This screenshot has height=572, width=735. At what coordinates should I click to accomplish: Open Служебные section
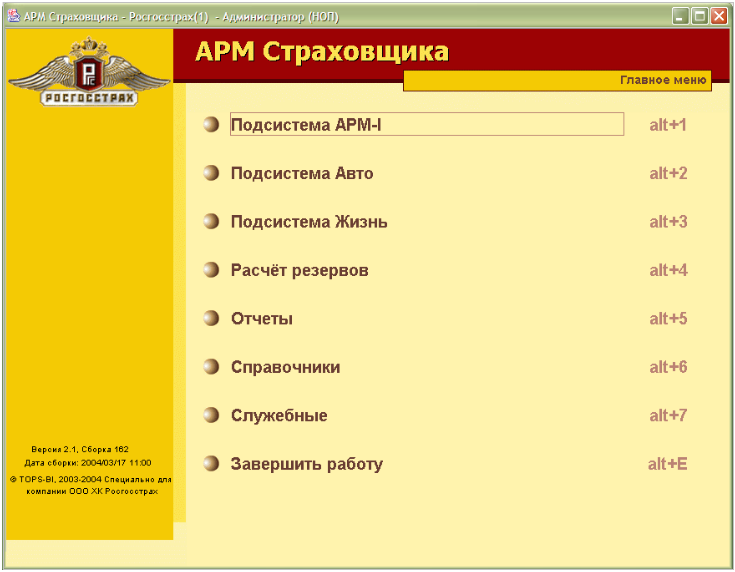pos(279,415)
